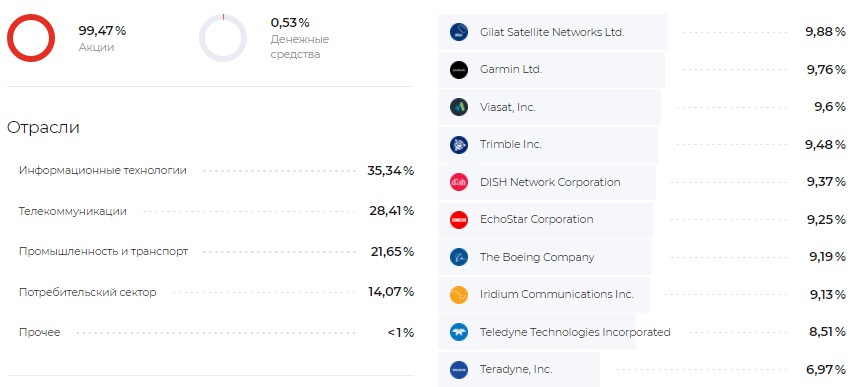Select the Прочее sector row
864x387 pixels.
216,332
